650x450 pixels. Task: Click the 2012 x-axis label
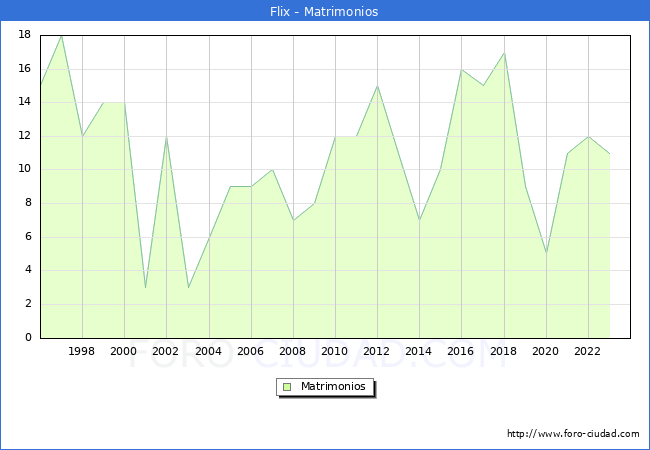coord(377,352)
